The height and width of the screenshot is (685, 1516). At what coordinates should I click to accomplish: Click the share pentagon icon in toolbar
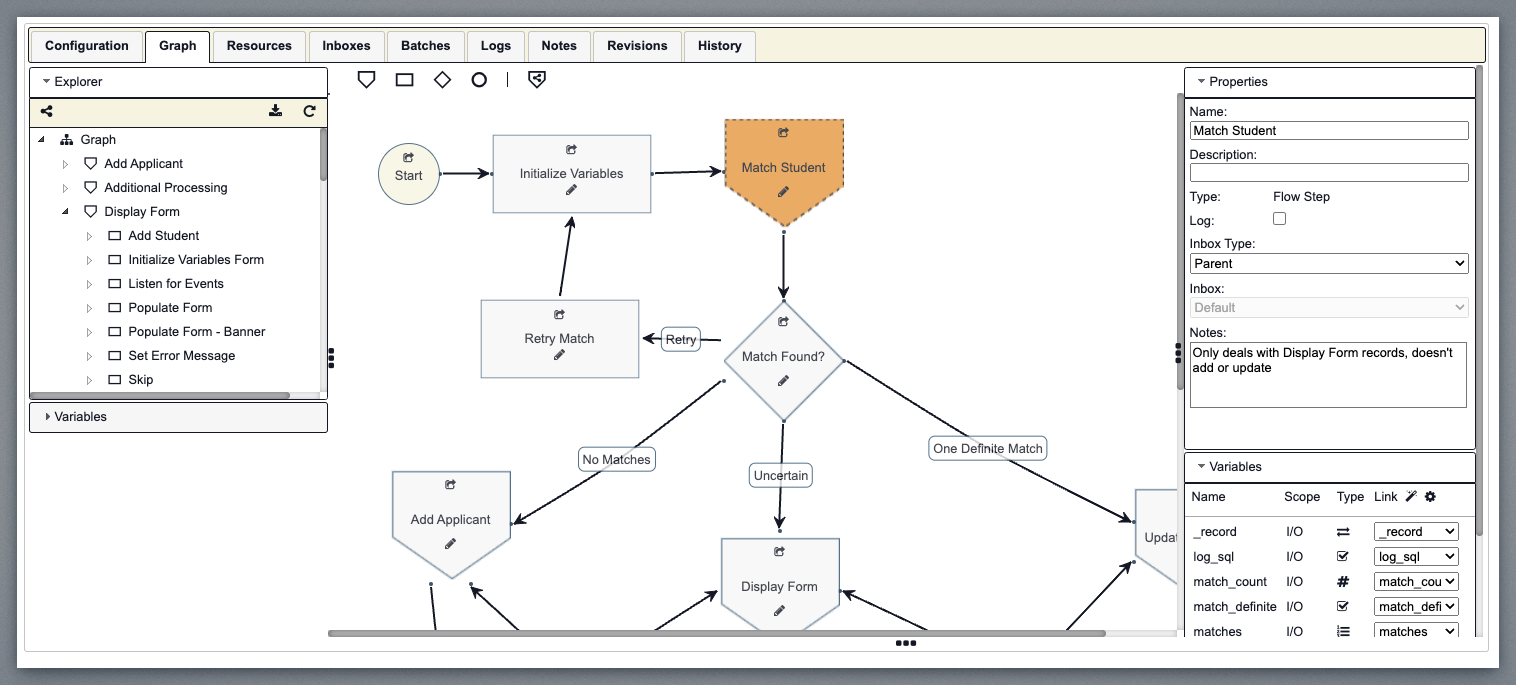537,79
